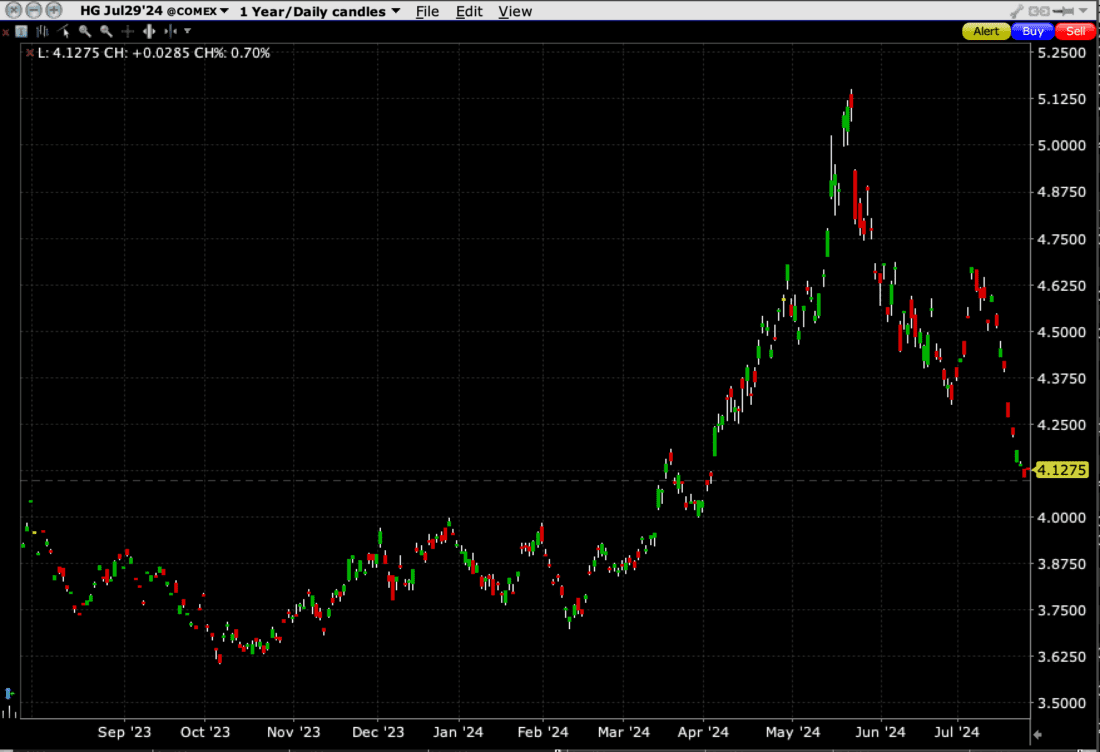Click the blue Buy button
Viewport: 1100px width, 752px height.
tap(1031, 31)
